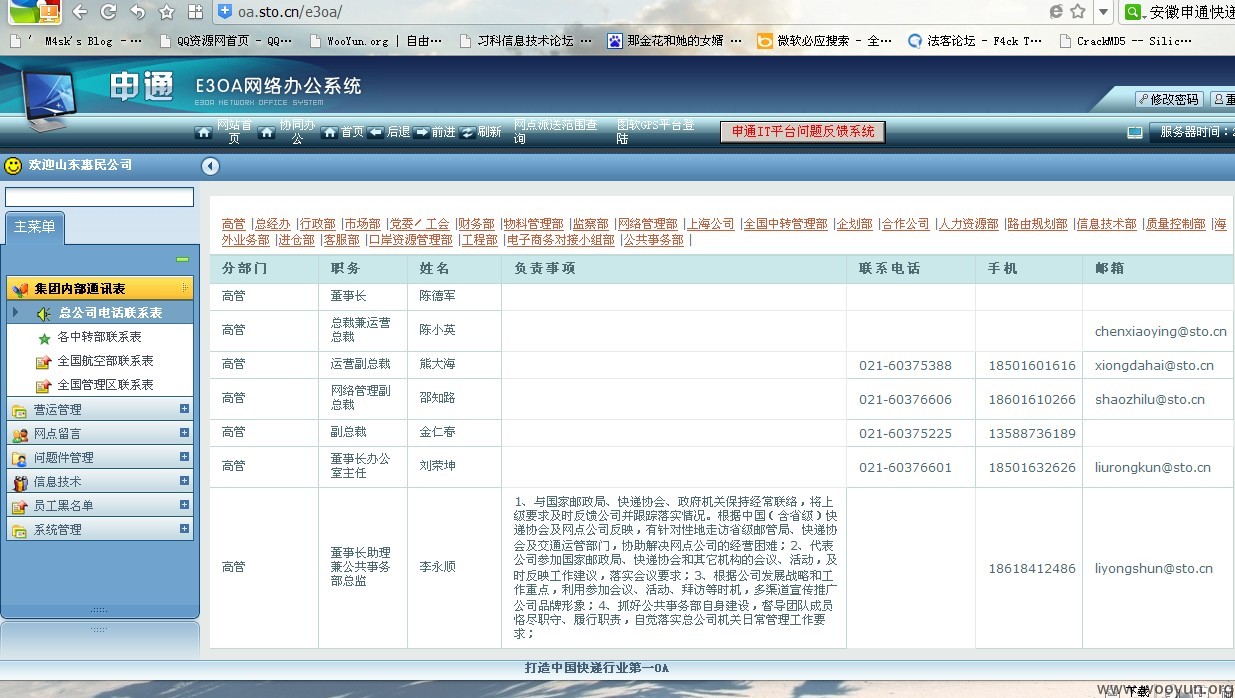Expand 信息技术 plus icon
Viewport: 1235px width, 698px height.
point(184,480)
